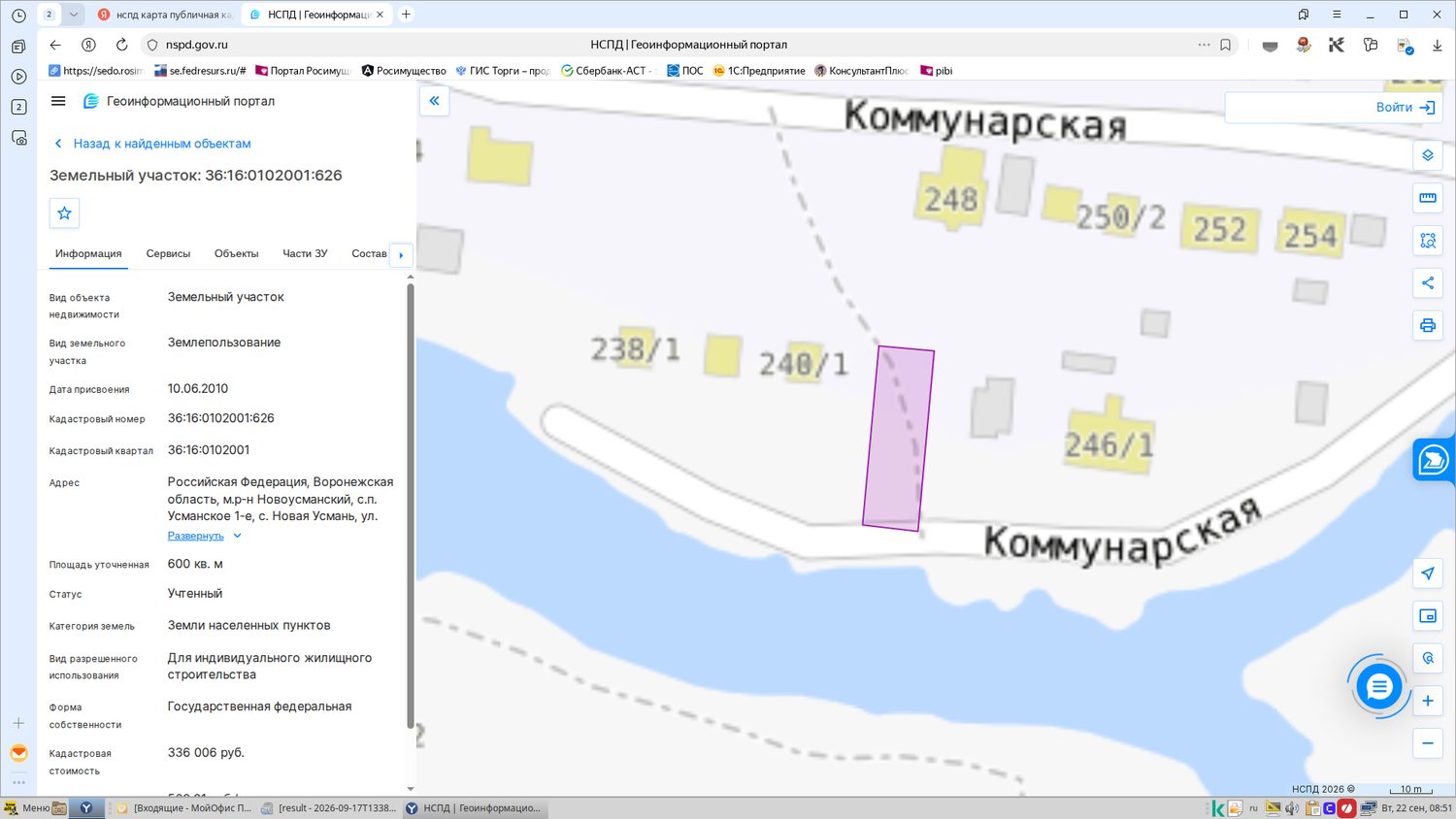The width and height of the screenshot is (1456, 819).
Task: Zoom out the map with minus button
Action: click(x=1428, y=743)
